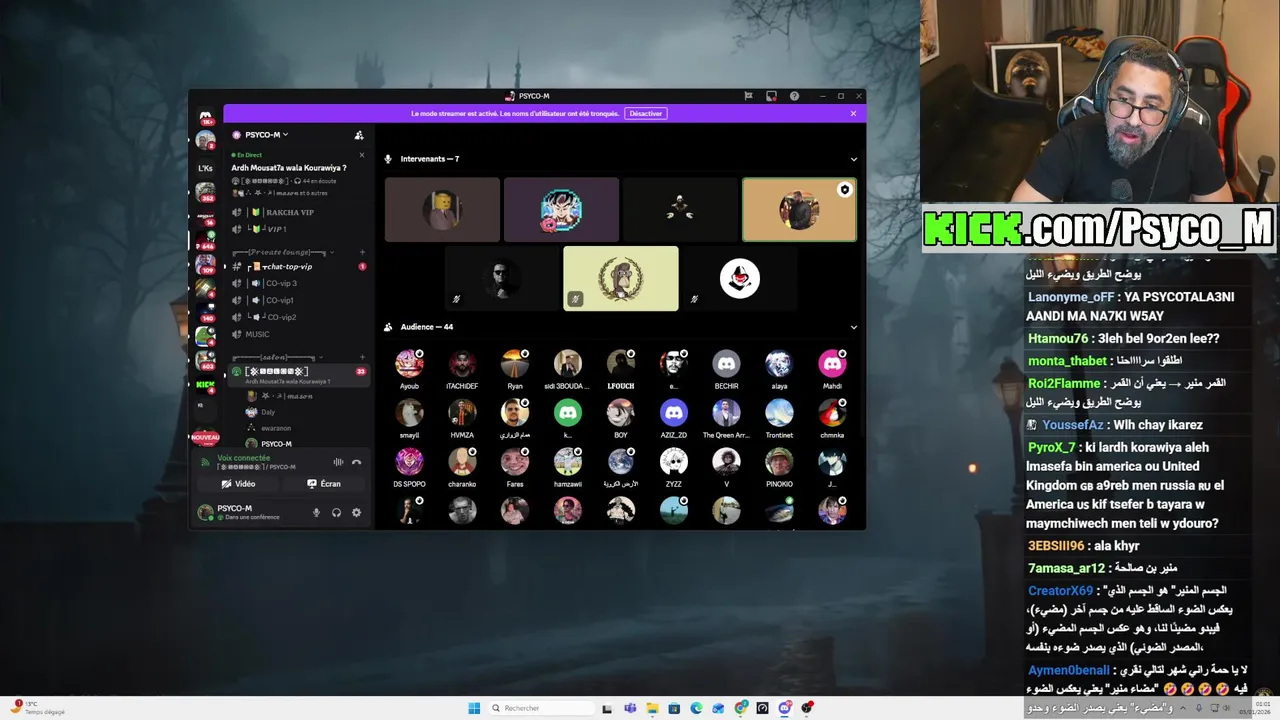The height and width of the screenshot is (720, 1280).
Task: Open Microsoft Teams from taskbar
Action: coord(630,708)
